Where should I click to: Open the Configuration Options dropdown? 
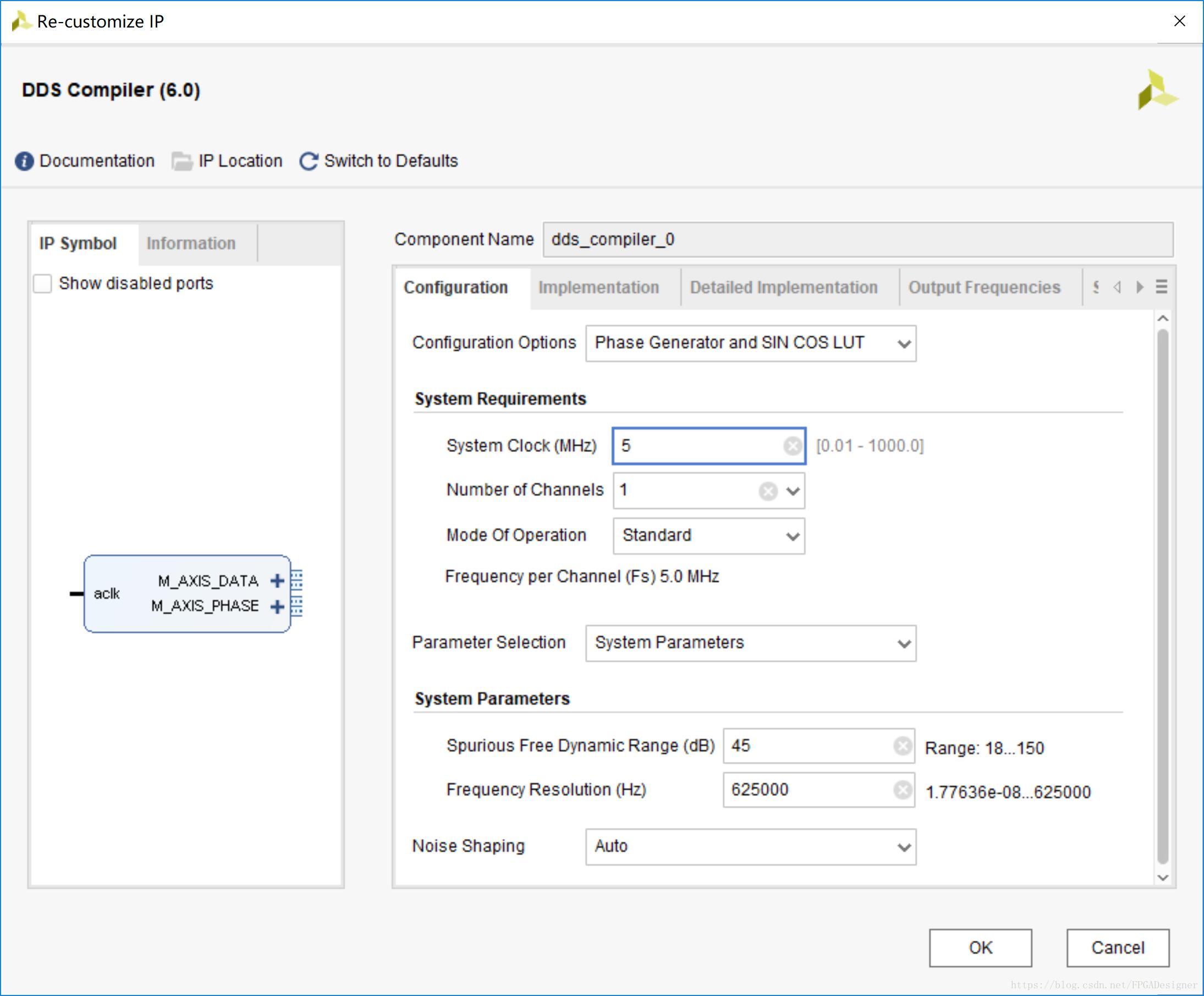click(x=750, y=343)
